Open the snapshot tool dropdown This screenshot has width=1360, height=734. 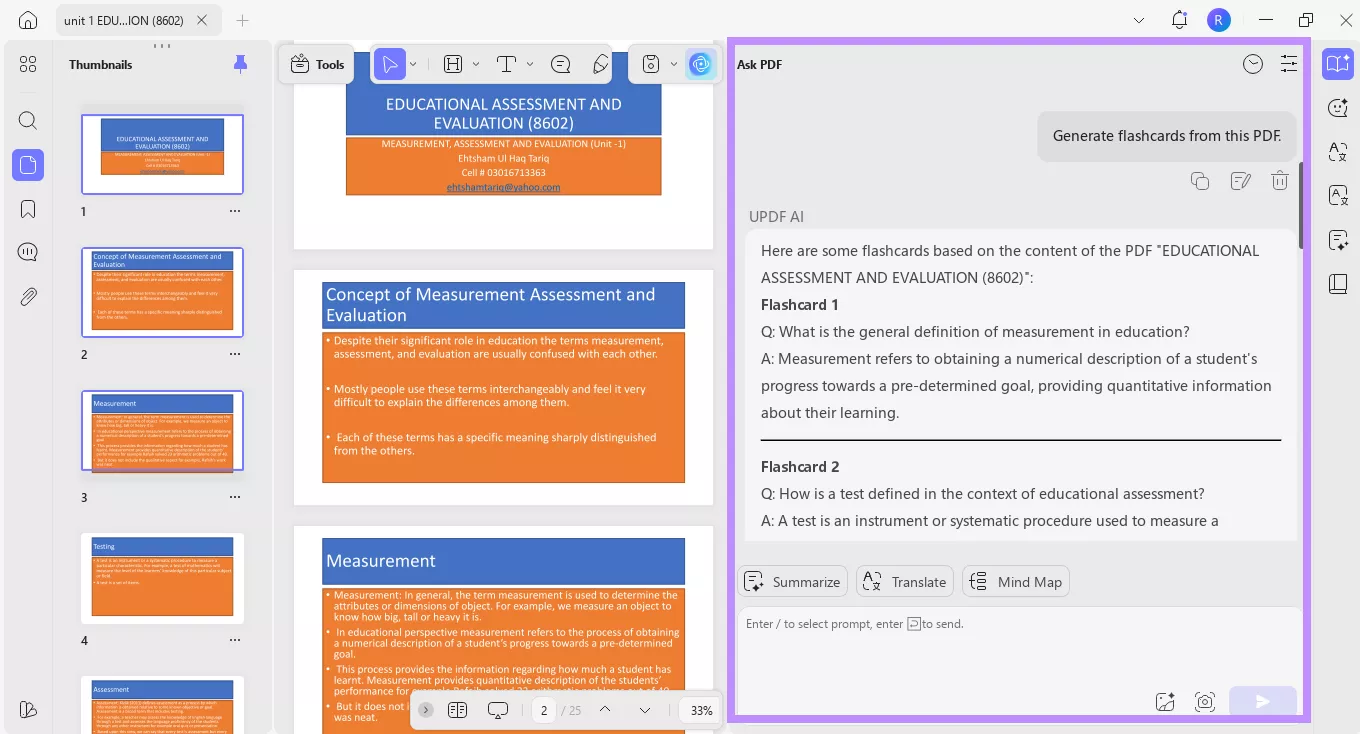[674, 63]
